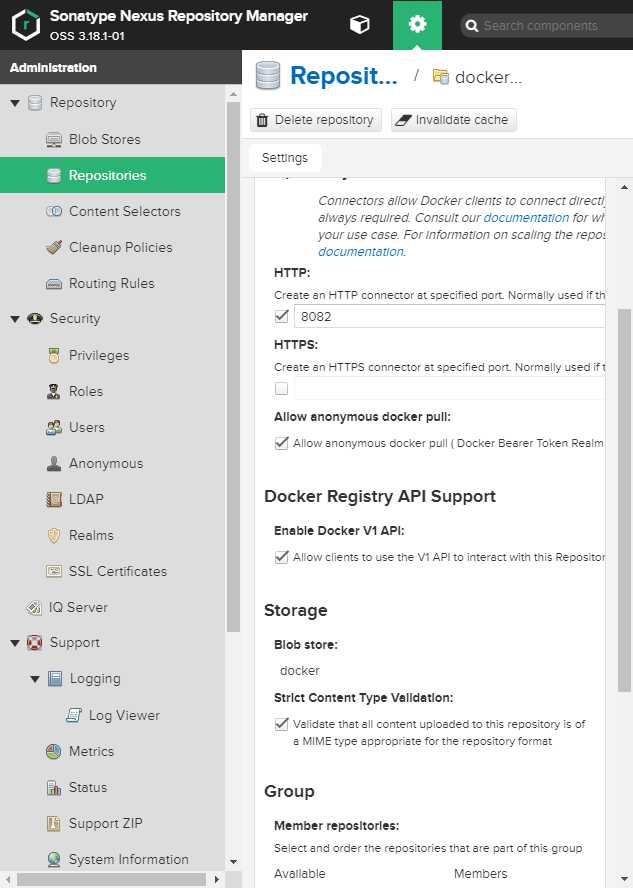Click the Users icon

[54, 428]
